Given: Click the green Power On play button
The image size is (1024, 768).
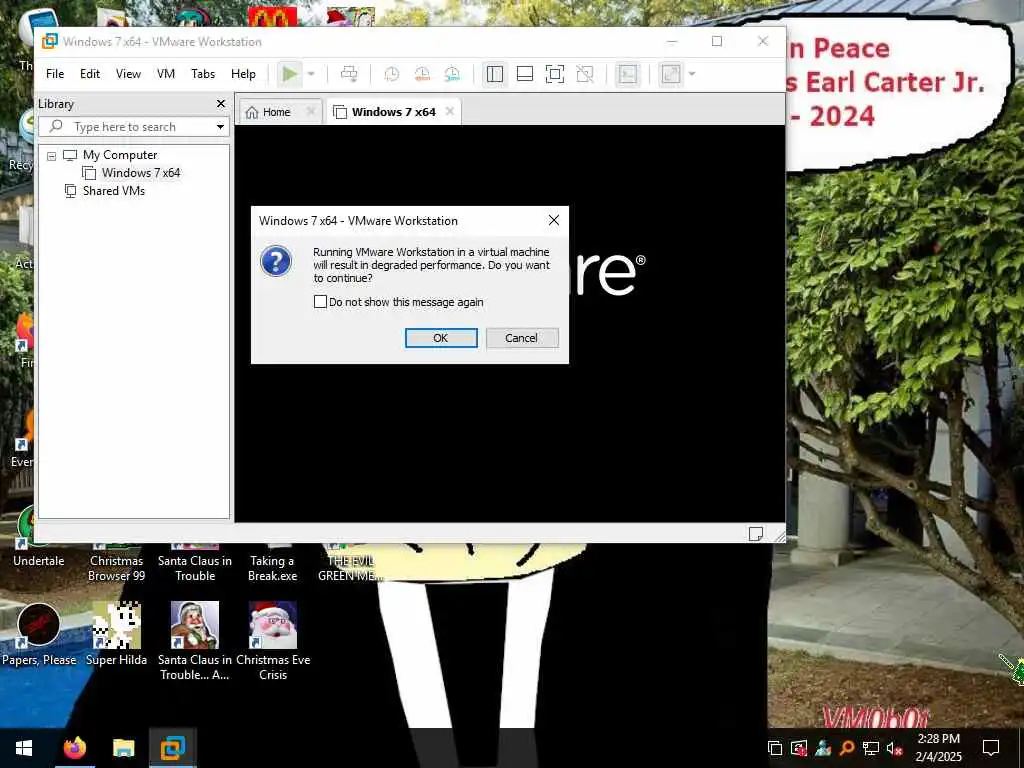Looking at the screenshot, I should coord(289,74).
